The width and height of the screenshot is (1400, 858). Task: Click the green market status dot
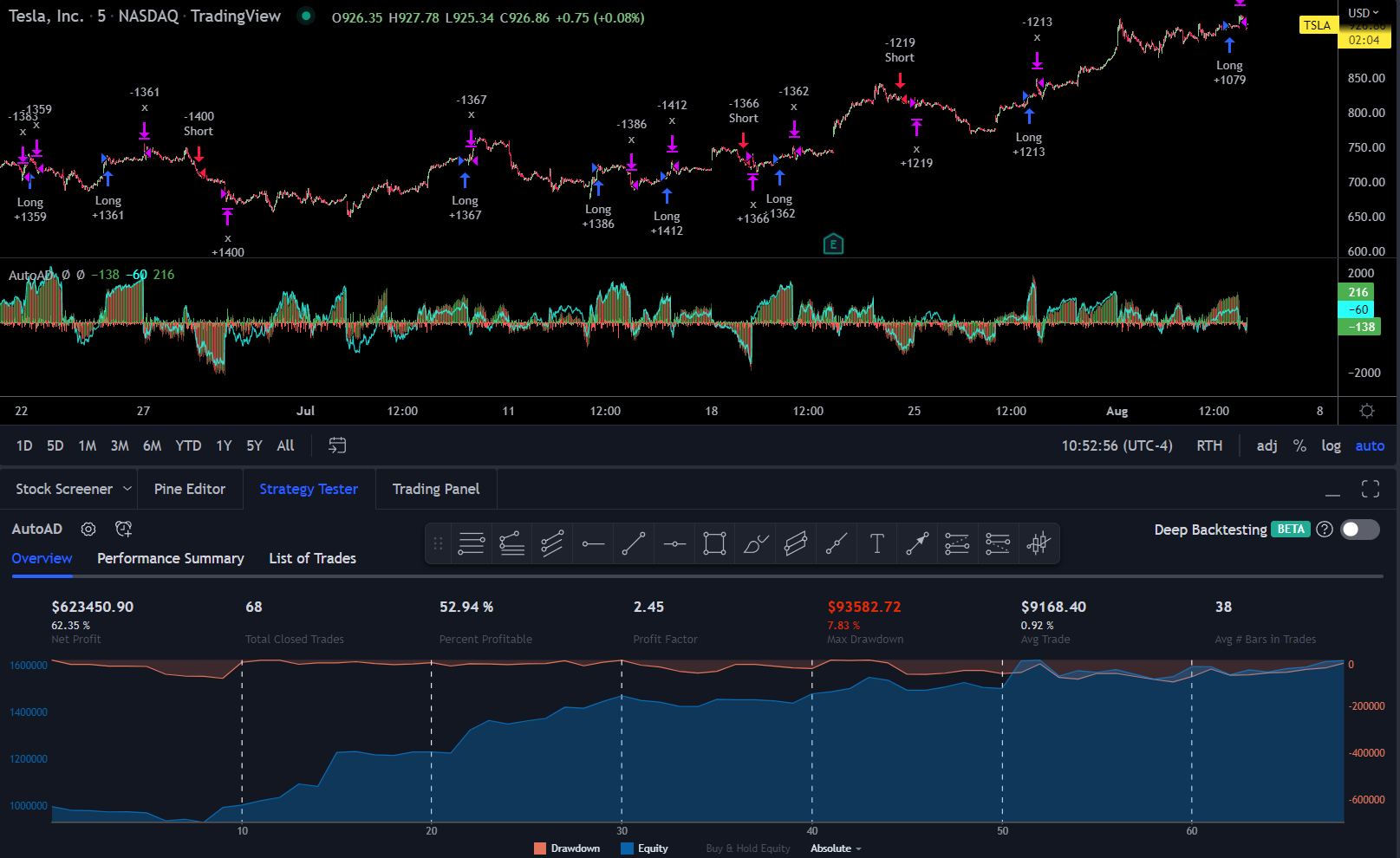[x=306, y=16]
